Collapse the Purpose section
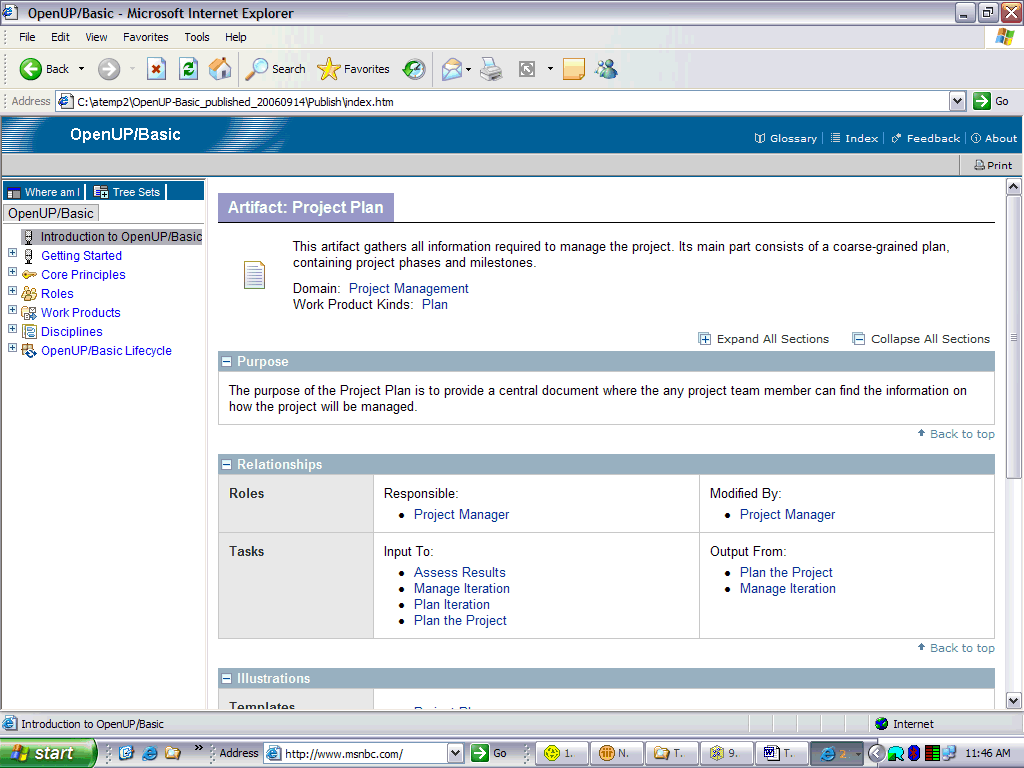This screenshot has height=768, width=1024. pyautogui.click(x=227, y=361)
